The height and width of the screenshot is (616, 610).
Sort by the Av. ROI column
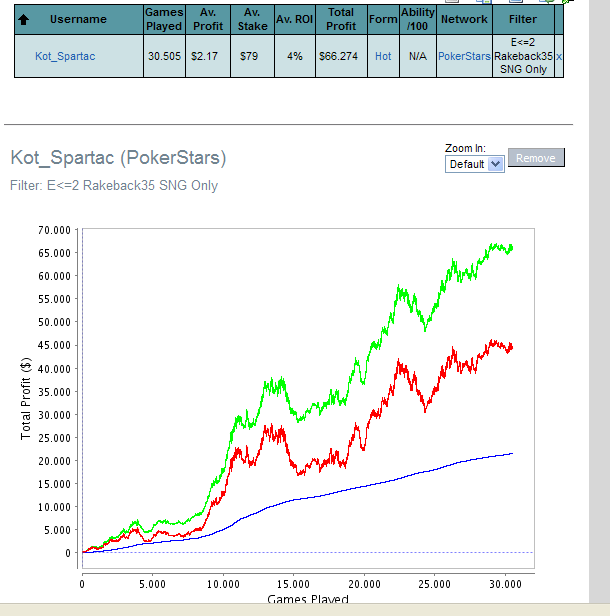point(295,19)
